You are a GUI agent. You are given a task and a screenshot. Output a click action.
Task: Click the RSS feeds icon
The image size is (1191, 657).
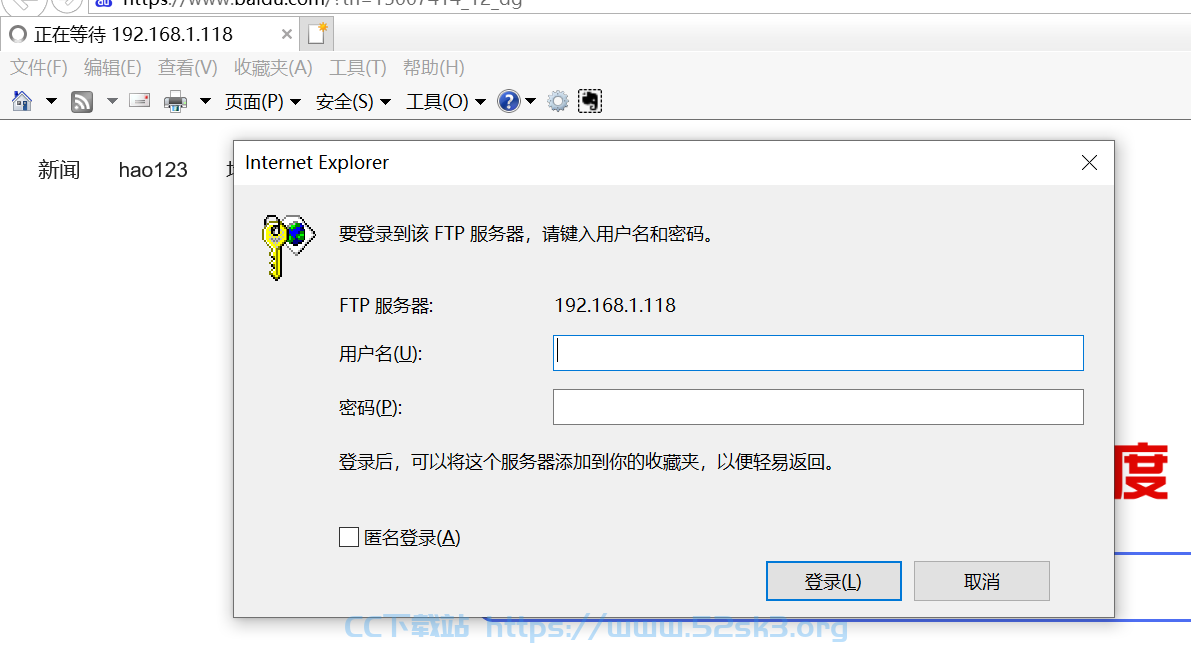click(81, 101)
